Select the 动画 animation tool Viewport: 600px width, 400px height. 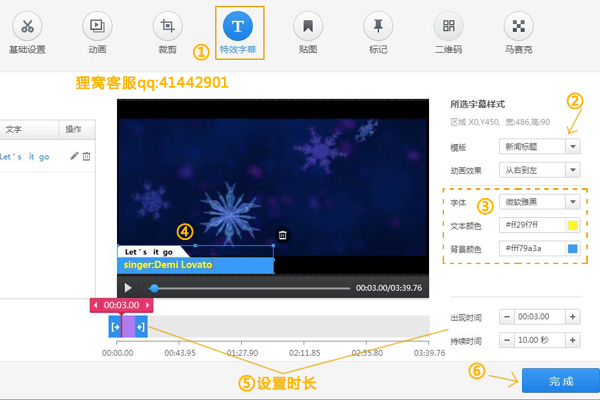(97, 33)
